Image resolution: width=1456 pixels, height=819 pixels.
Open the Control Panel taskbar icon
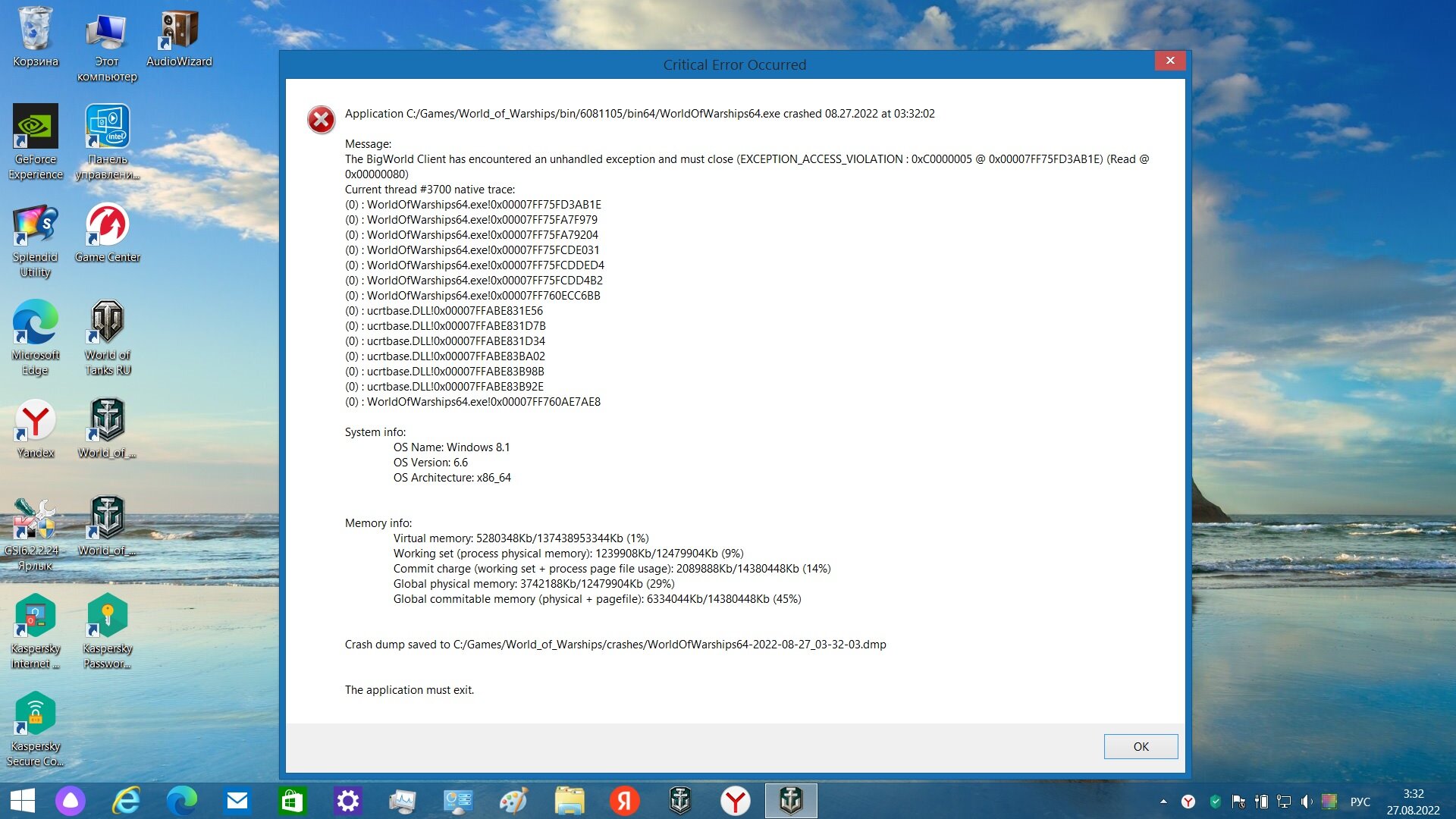[458, 801]
